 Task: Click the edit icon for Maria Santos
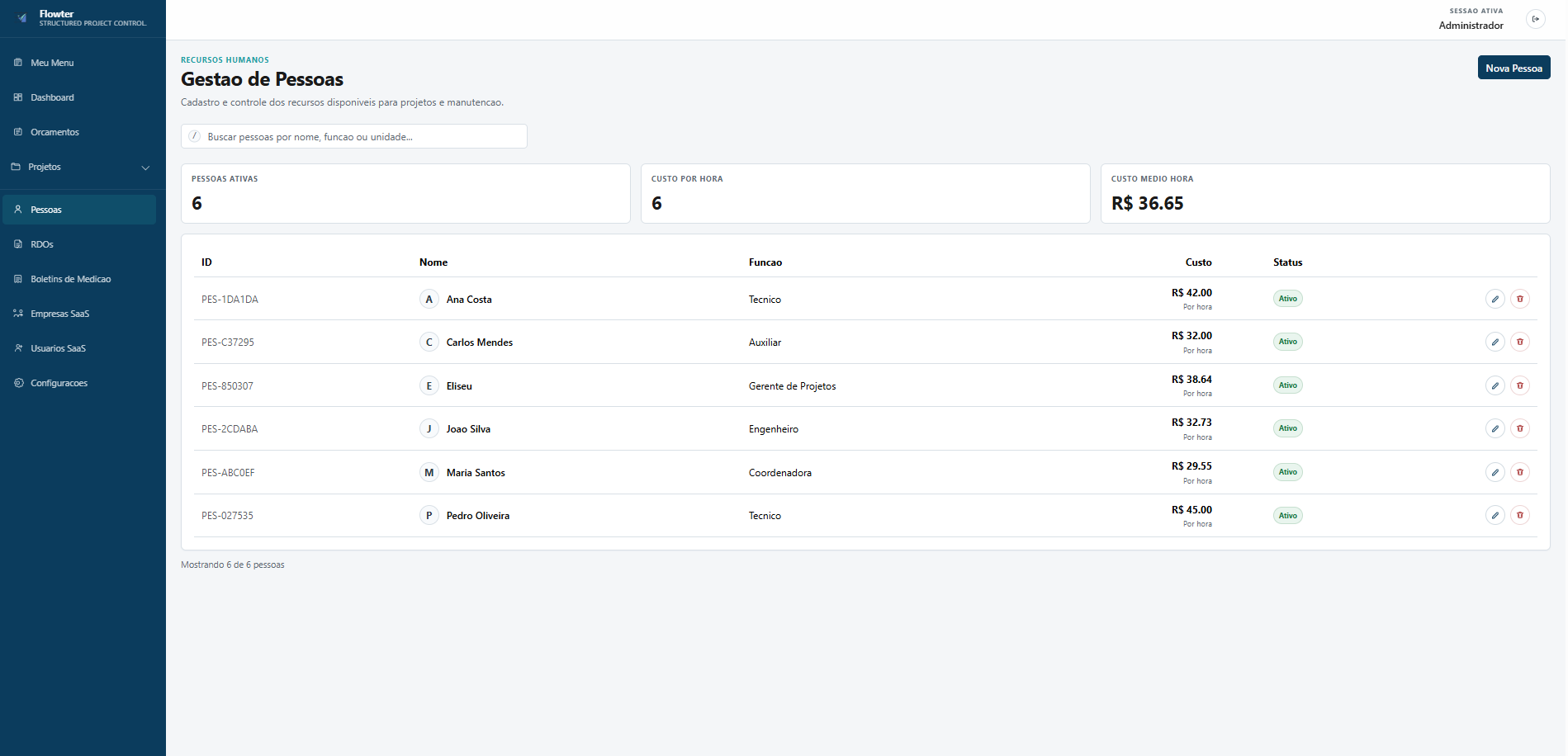pyautogui.click(x=1495, y=472)
